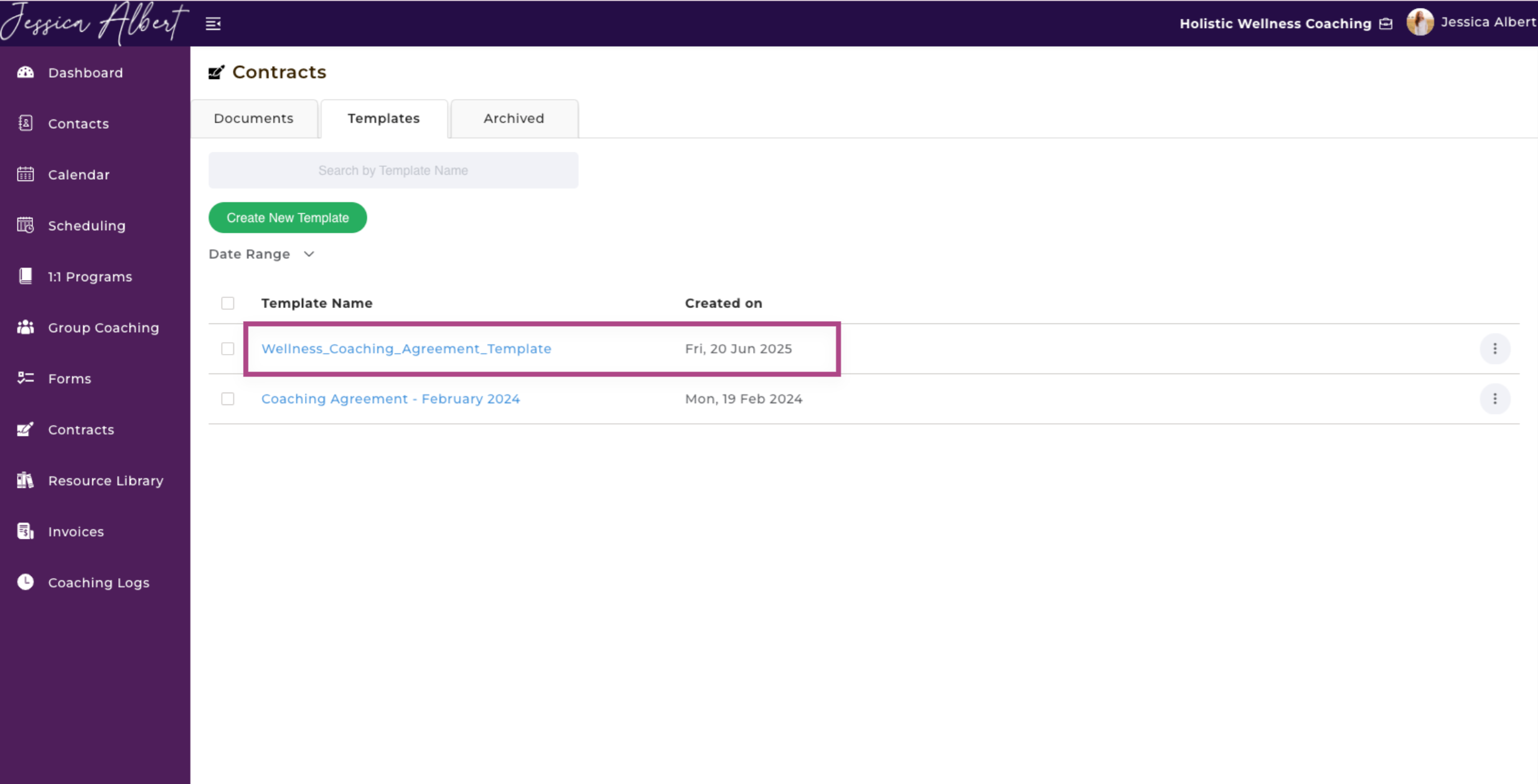The width and height of the screenshot is (1538, 784).
Task: Open the Coaching Logs clock icon
Action: 26,582
